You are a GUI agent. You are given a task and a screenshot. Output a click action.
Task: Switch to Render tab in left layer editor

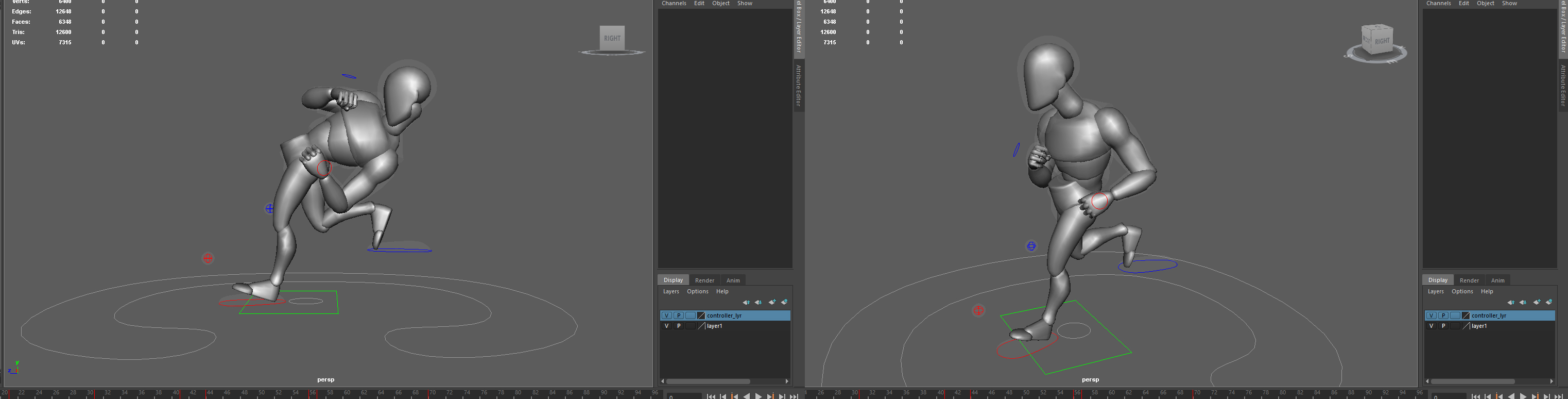coord(704,280)
